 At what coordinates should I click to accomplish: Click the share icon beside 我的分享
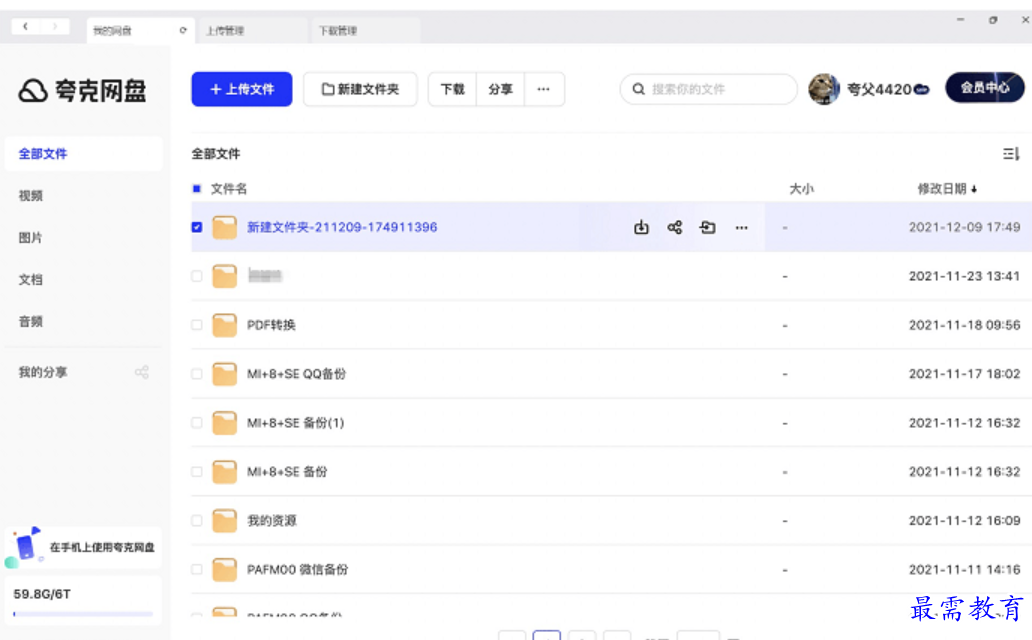click(142, 372)
